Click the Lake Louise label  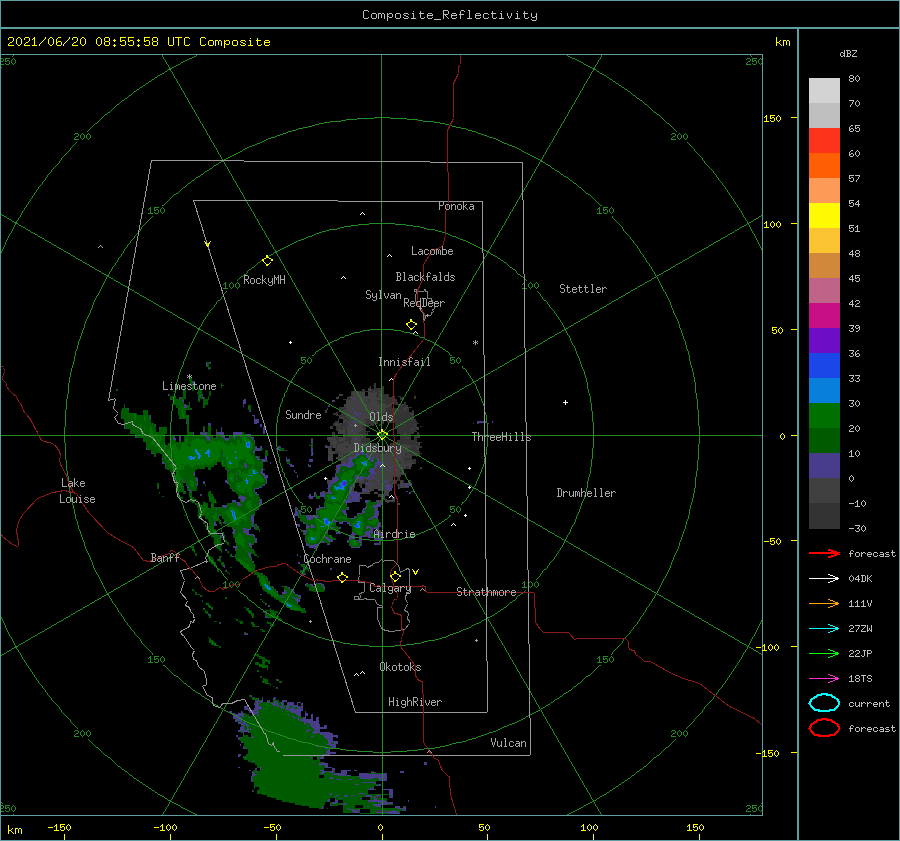[77, 491]
